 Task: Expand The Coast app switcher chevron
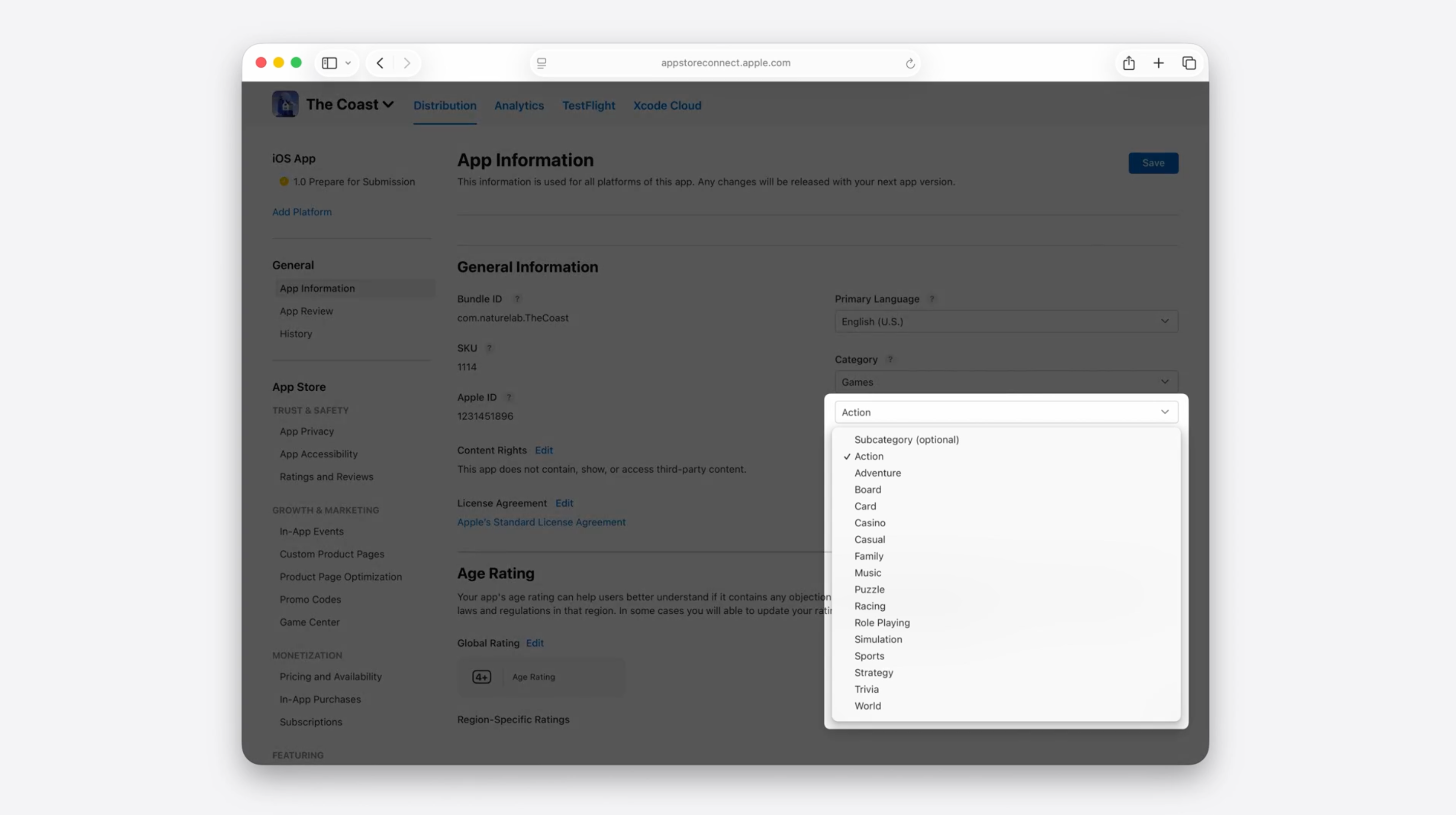click(x=388, y=104)
